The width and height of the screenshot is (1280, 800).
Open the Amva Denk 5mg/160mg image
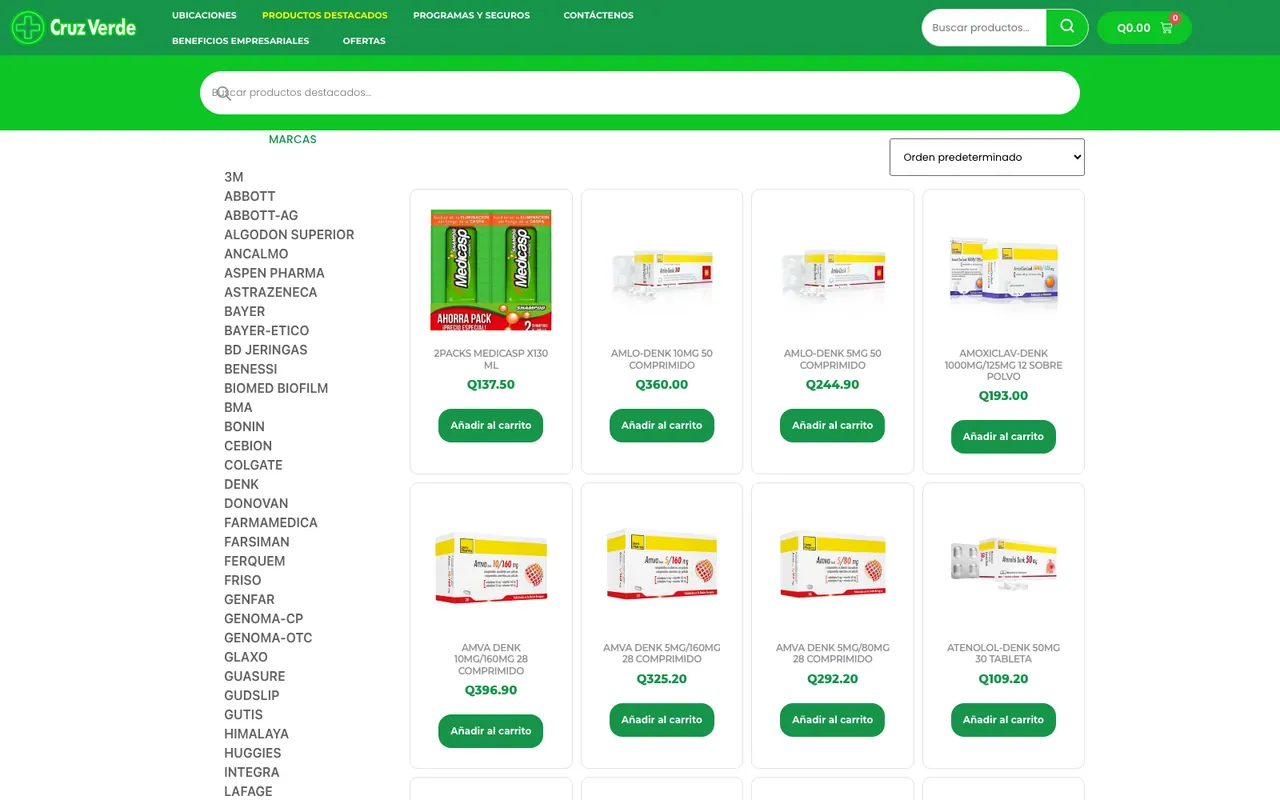pyautogui.click(x=662, y=564)
